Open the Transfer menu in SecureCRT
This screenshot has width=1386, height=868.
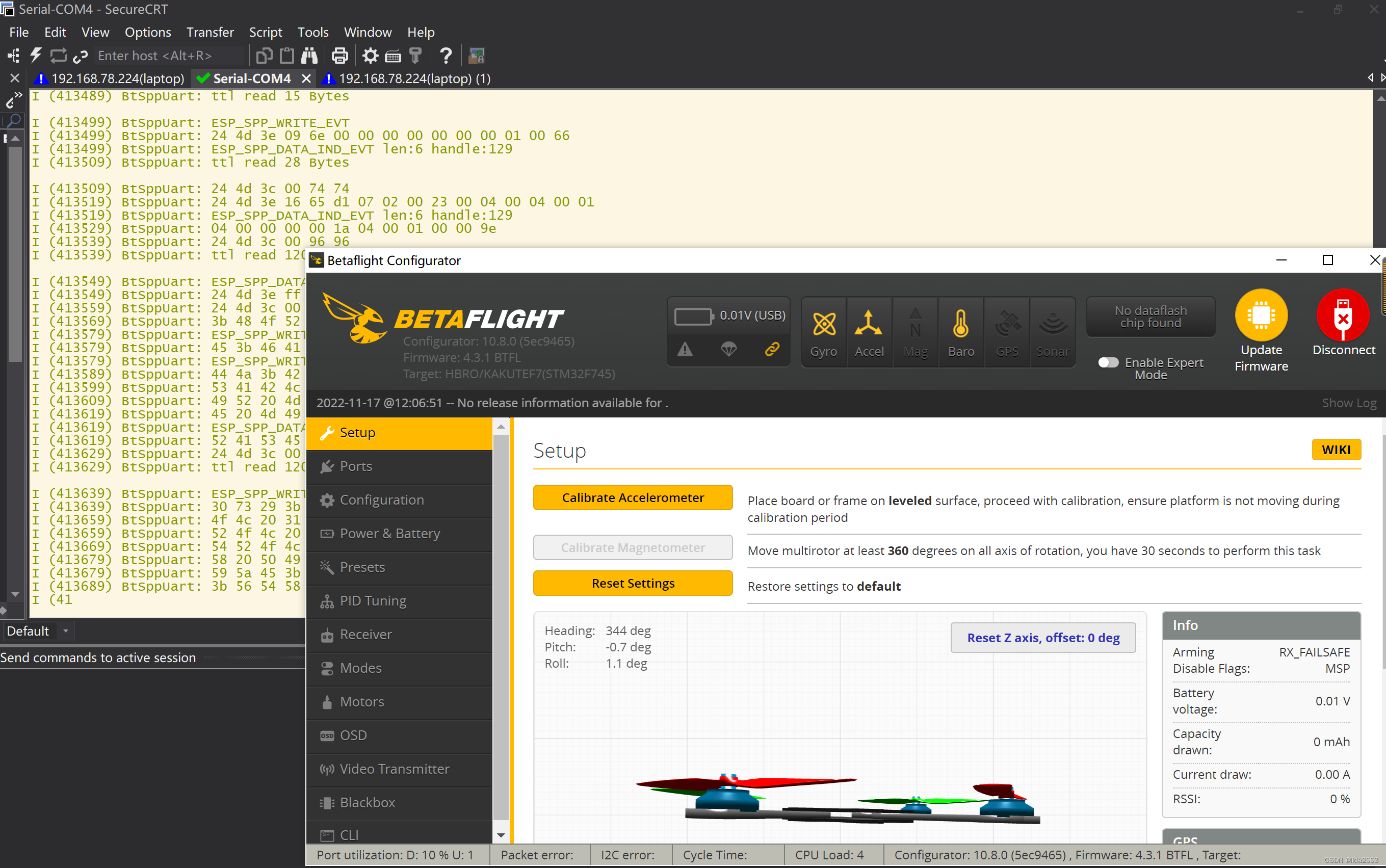point(210,32)
